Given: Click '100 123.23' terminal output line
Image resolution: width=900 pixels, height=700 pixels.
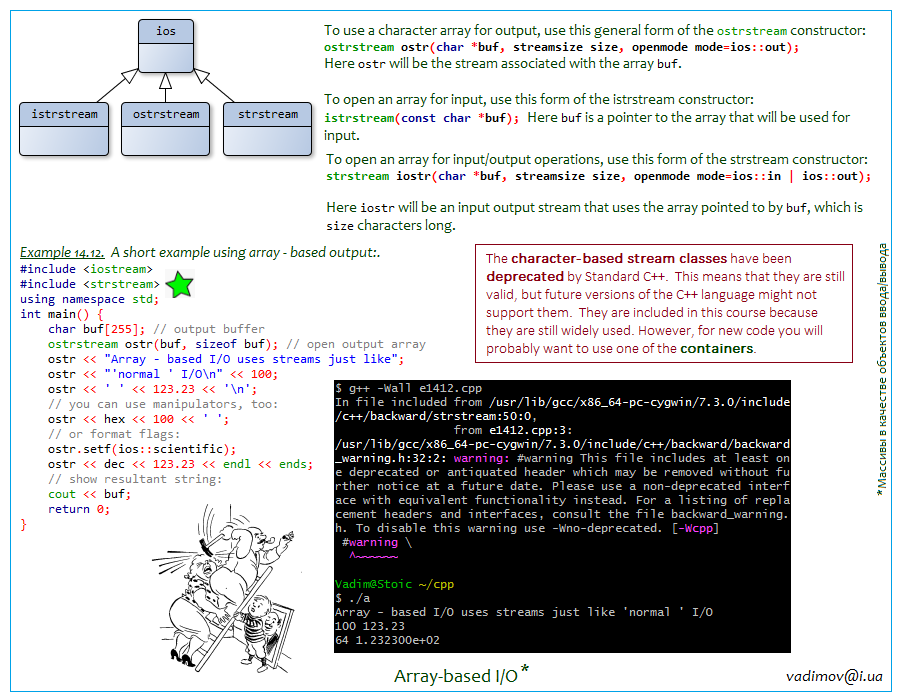Looking at the screenshot, I should point(370,626).
